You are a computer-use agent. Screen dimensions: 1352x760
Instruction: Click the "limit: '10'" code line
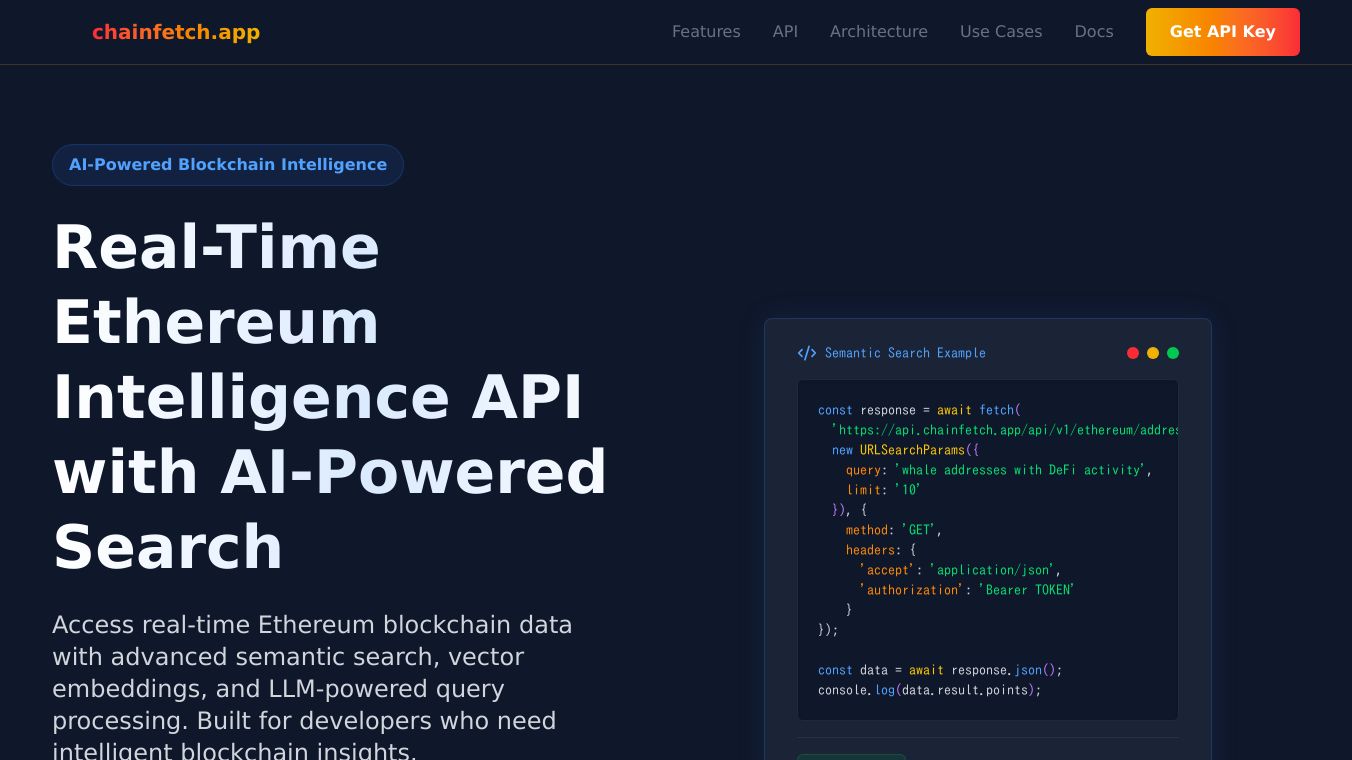[x=883, y=490]
